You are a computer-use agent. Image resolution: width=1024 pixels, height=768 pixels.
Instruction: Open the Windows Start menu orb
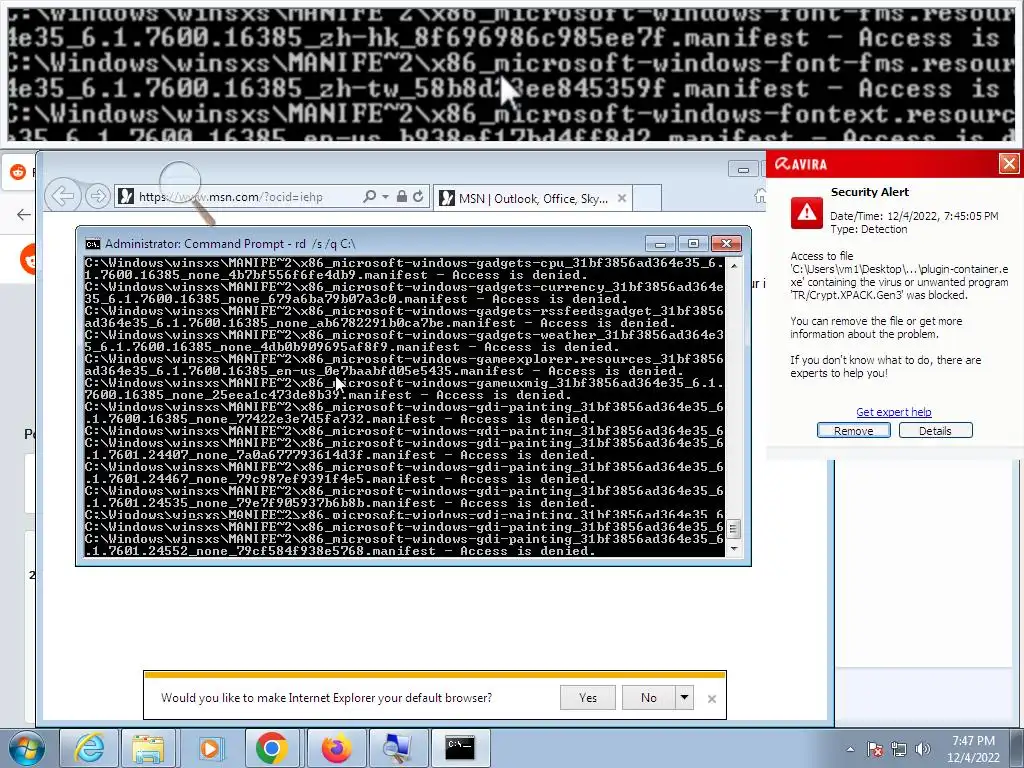[27, 748]
